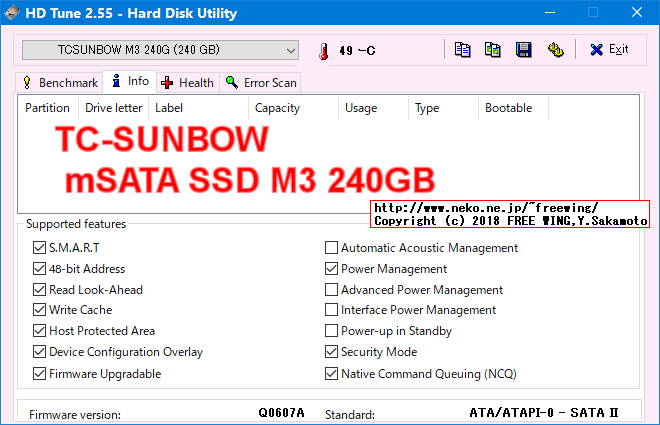Open options with the tools icon
660x425 pixels.
556,50
